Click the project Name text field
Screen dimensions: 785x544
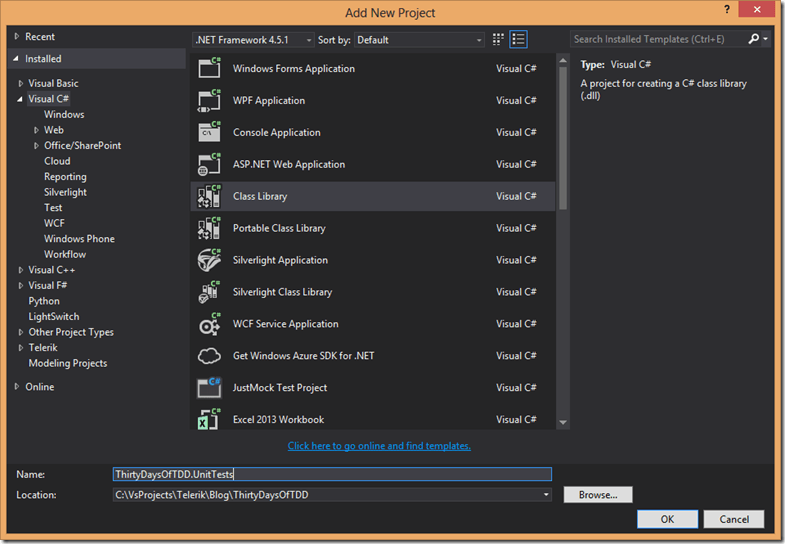point(332,474)
